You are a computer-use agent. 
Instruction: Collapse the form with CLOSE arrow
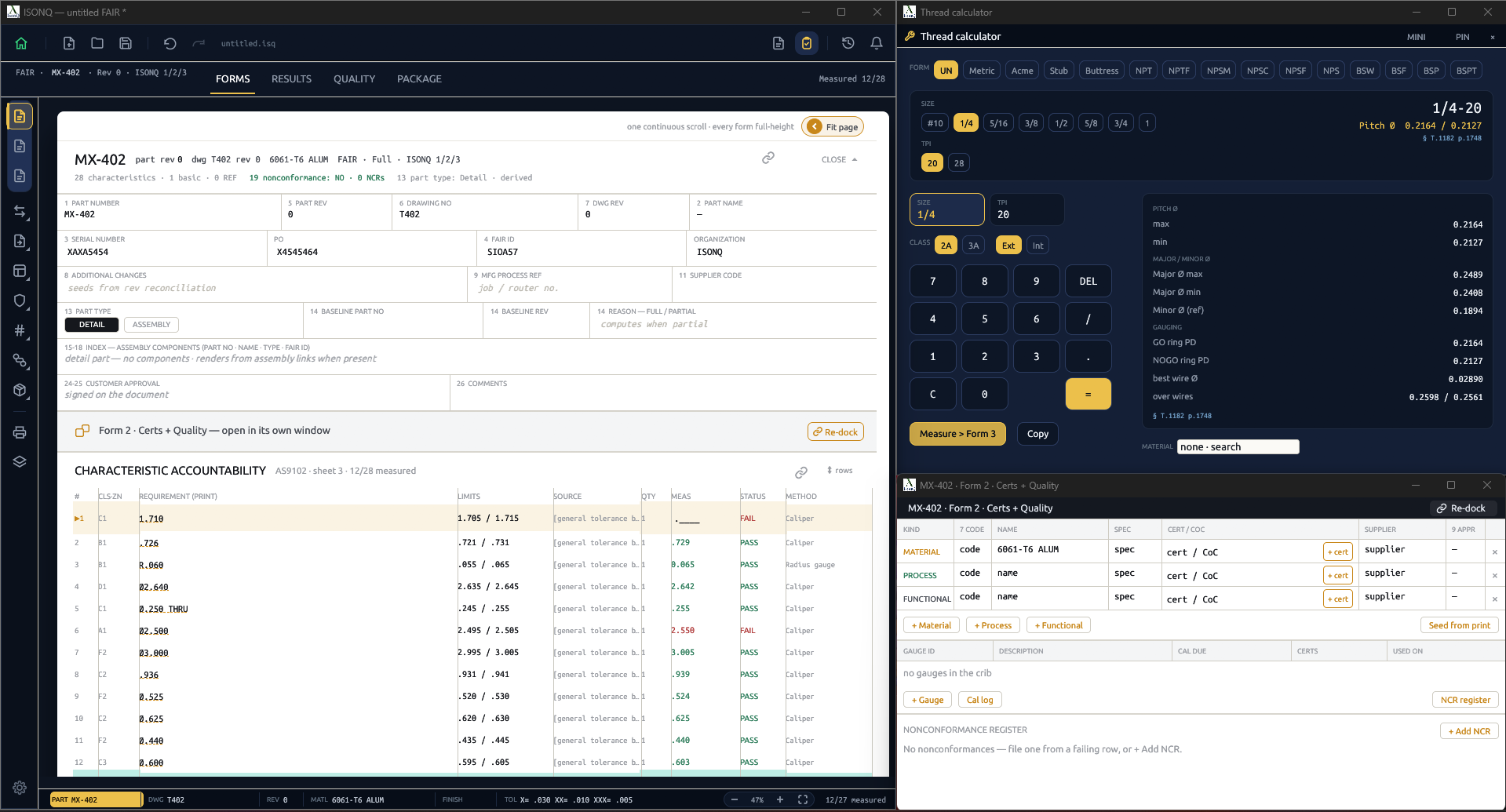pyautogui.click(x=839, y=159)
